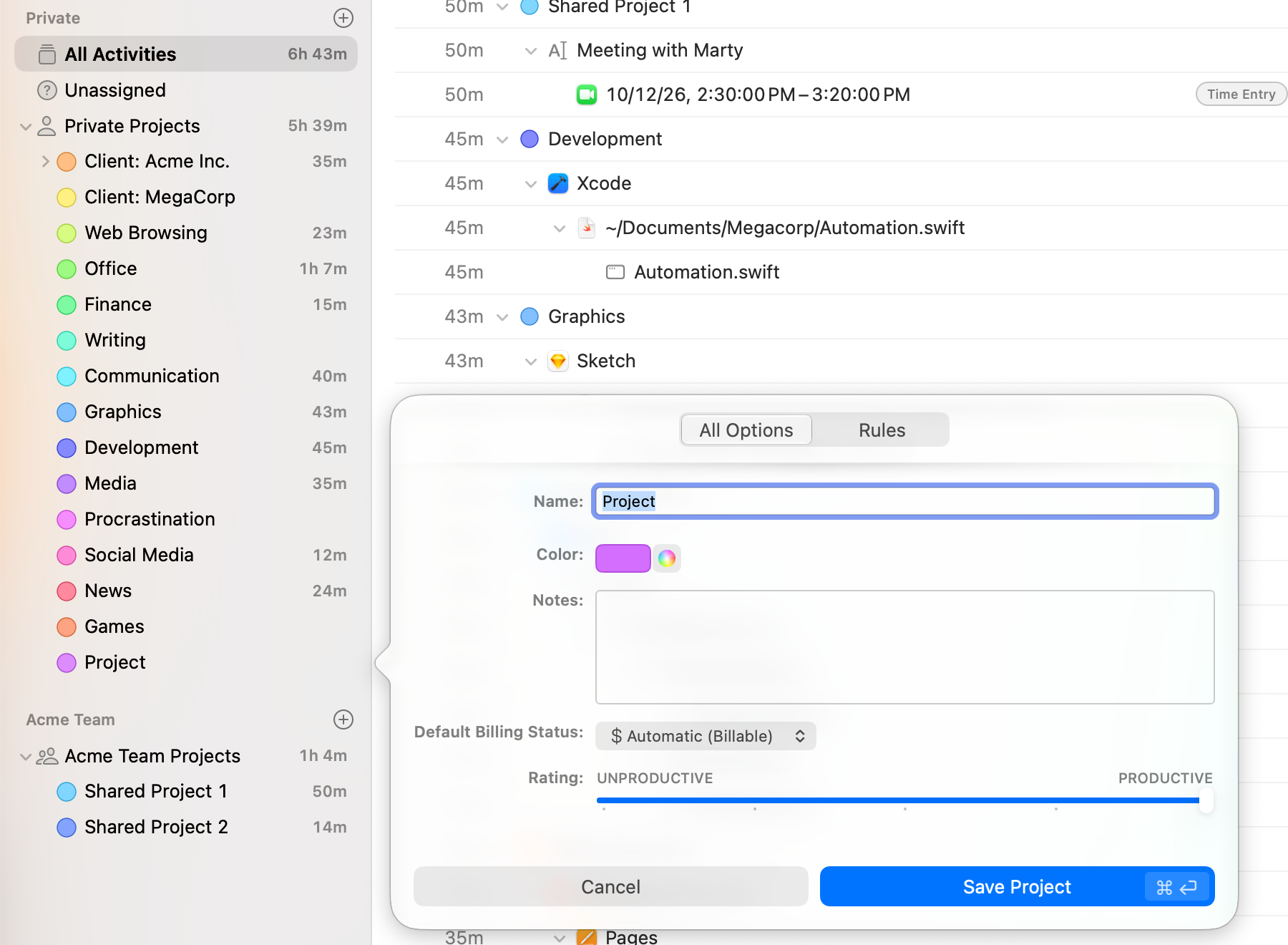Click the Xcode app icon
Screen dimensions: 1288x945
[x=558, y=183]
